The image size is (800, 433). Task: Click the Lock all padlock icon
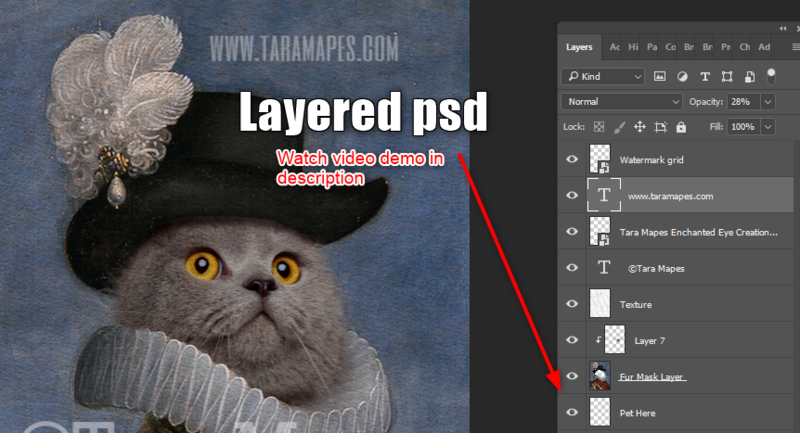pyautogui.click(x=681, y=126)
